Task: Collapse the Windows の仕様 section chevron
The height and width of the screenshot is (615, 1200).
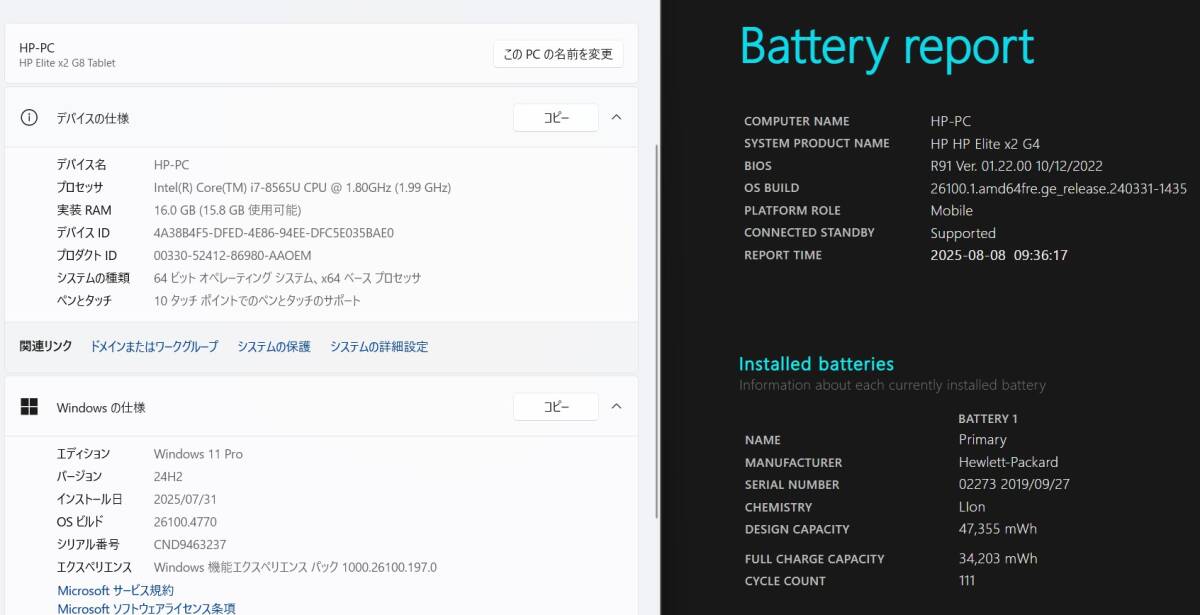Action: pos(617,406)
